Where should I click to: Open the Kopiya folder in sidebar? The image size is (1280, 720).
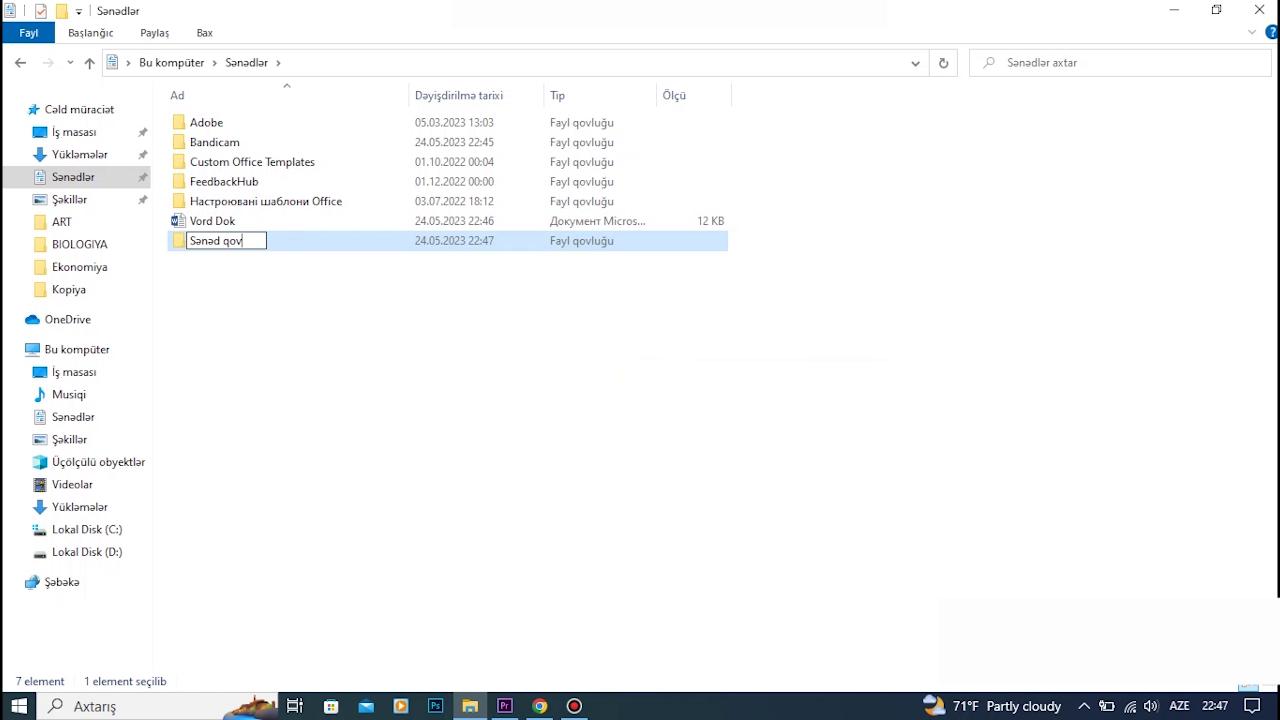click(x=68, y=289)
